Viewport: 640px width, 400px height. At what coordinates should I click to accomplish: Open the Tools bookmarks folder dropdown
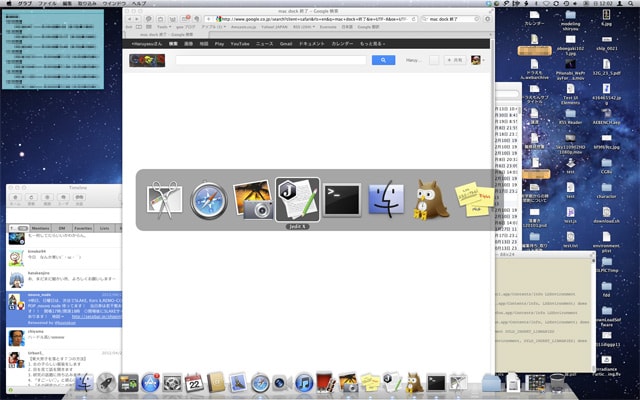pos(164,27)
